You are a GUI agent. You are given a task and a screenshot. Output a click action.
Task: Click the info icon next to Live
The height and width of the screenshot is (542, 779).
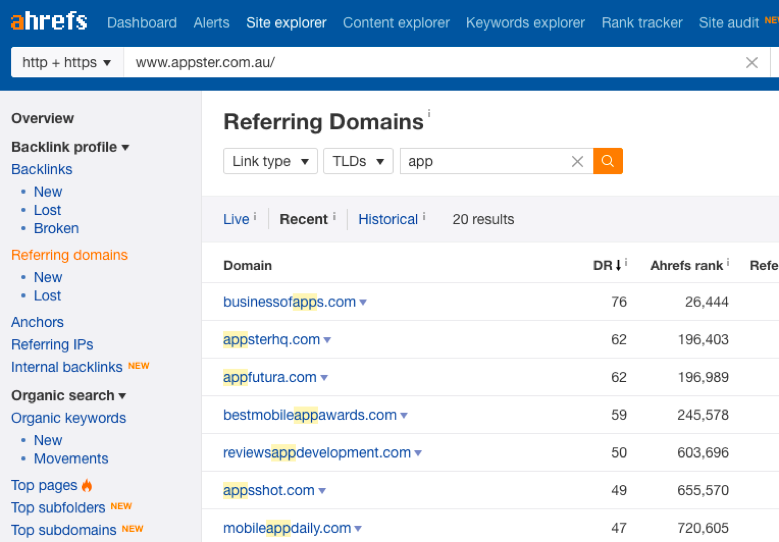[255, 216]
